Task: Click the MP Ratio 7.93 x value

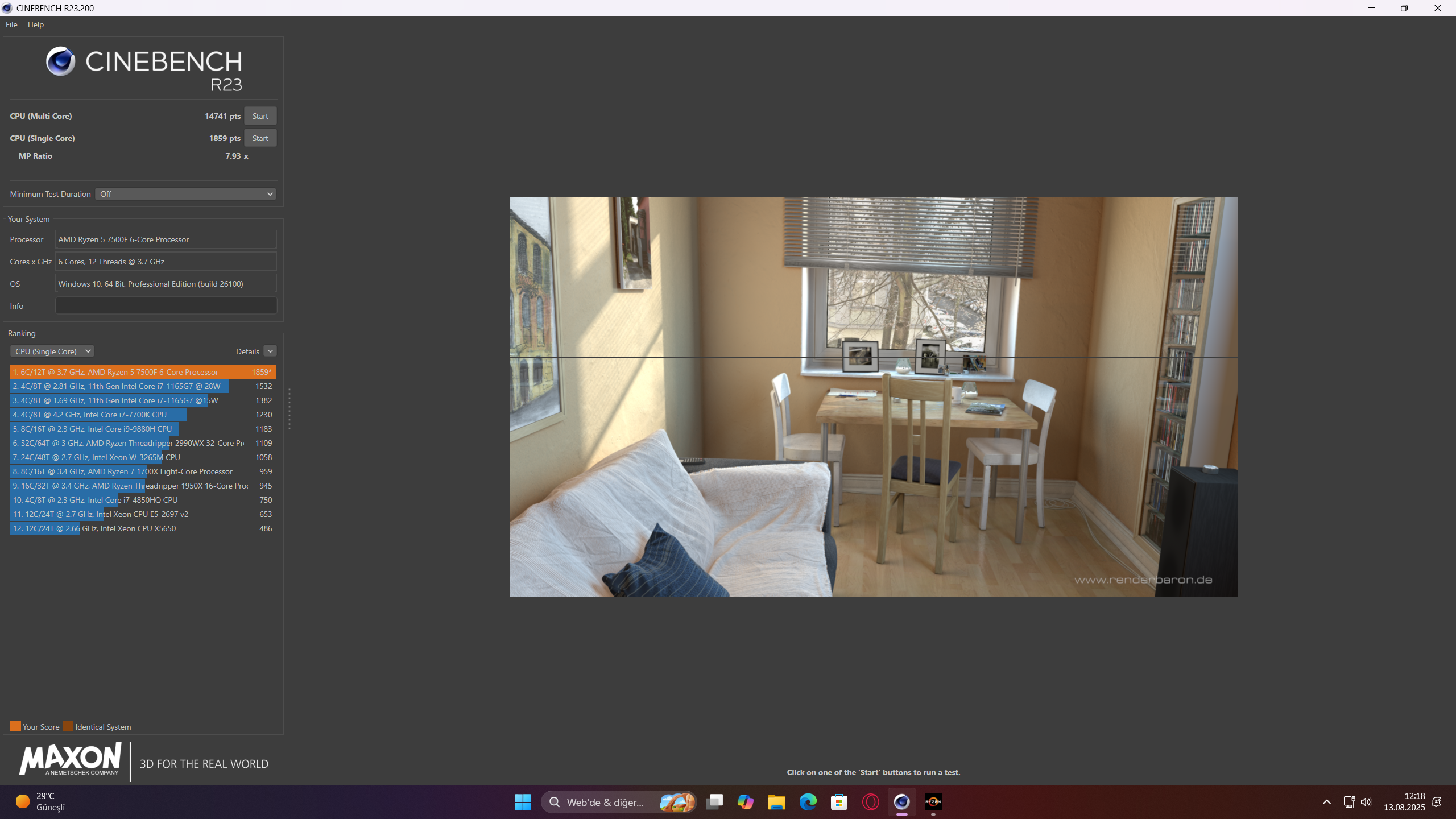Action: pos(237,156)
